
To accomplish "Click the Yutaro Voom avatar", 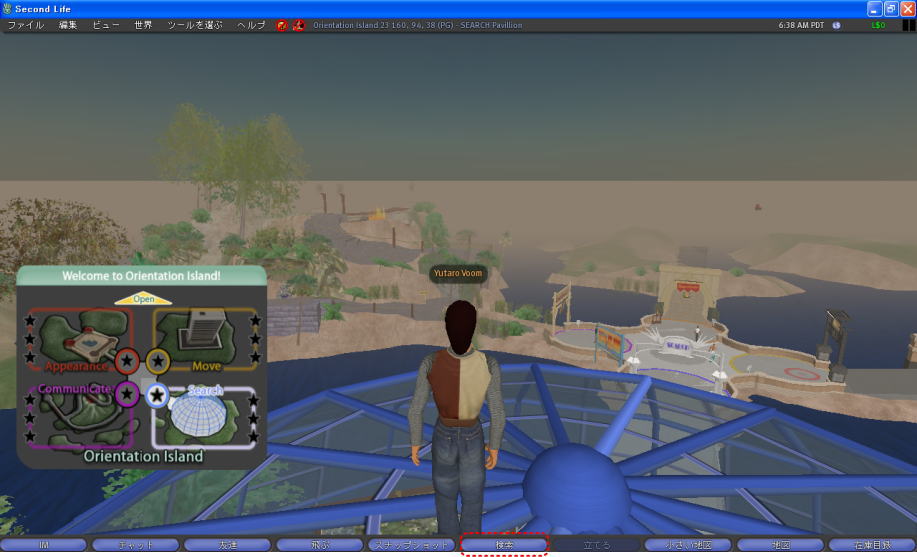I will 458,415.
